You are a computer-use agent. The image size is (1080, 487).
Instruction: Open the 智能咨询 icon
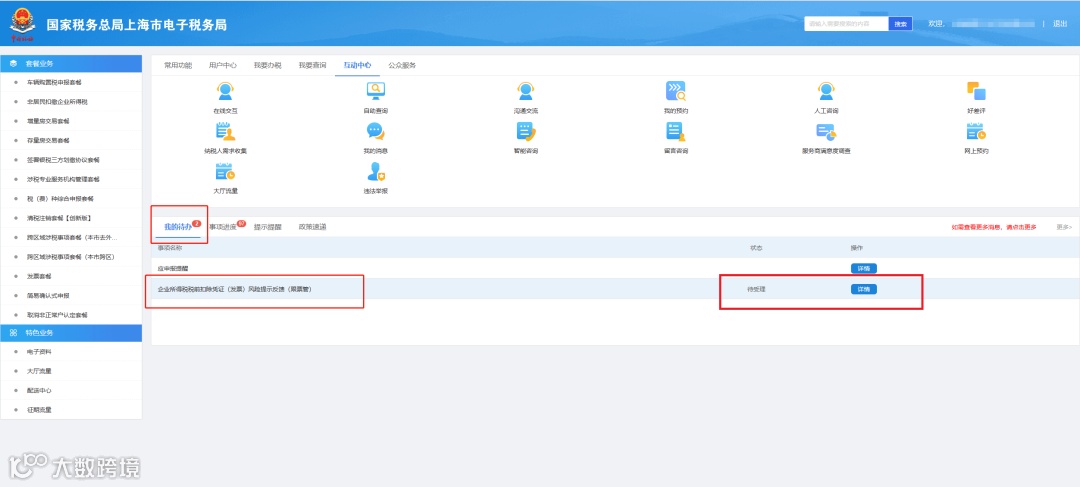526,132
